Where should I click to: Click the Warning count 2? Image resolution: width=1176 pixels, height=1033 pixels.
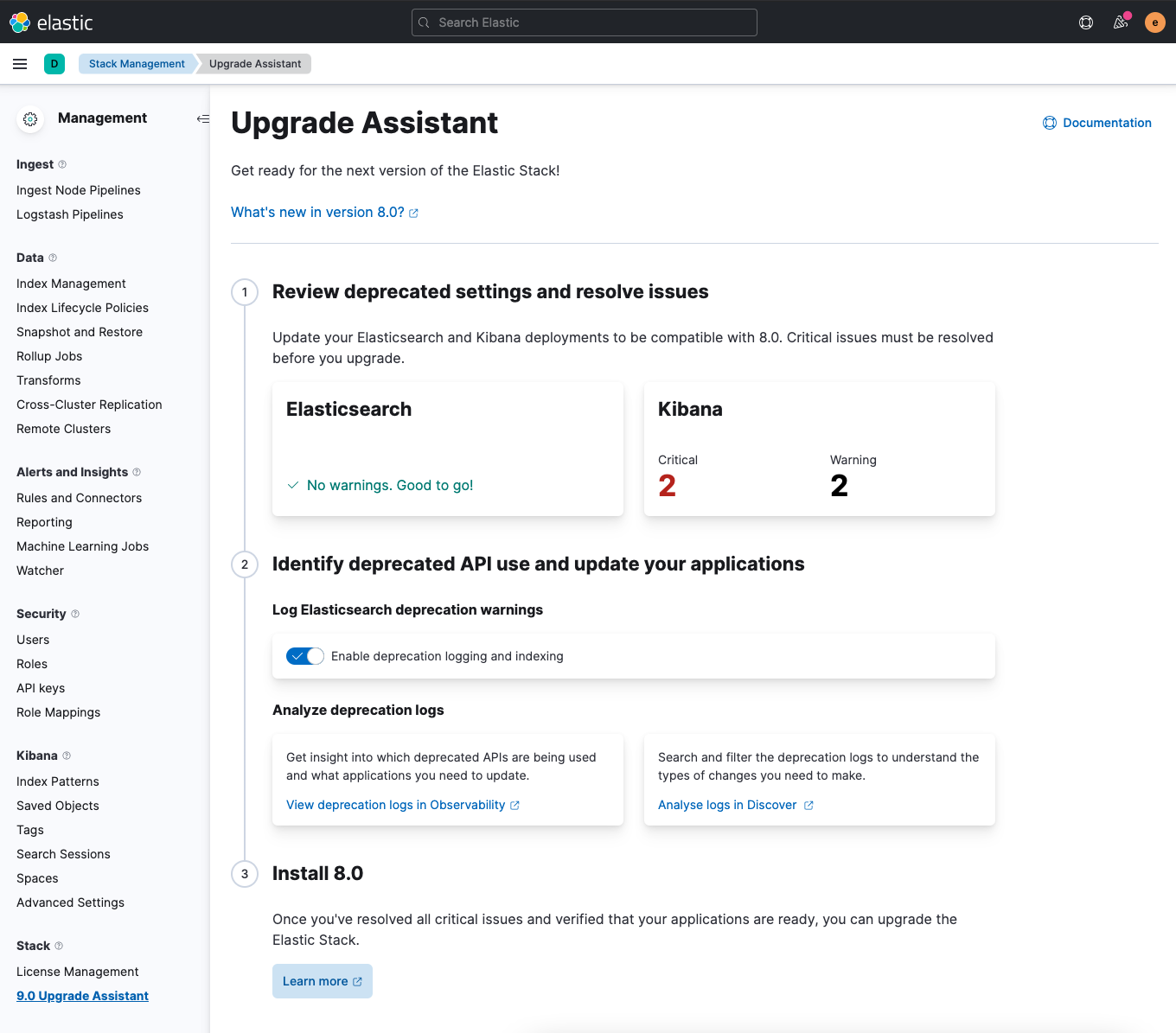coord(839,486)
